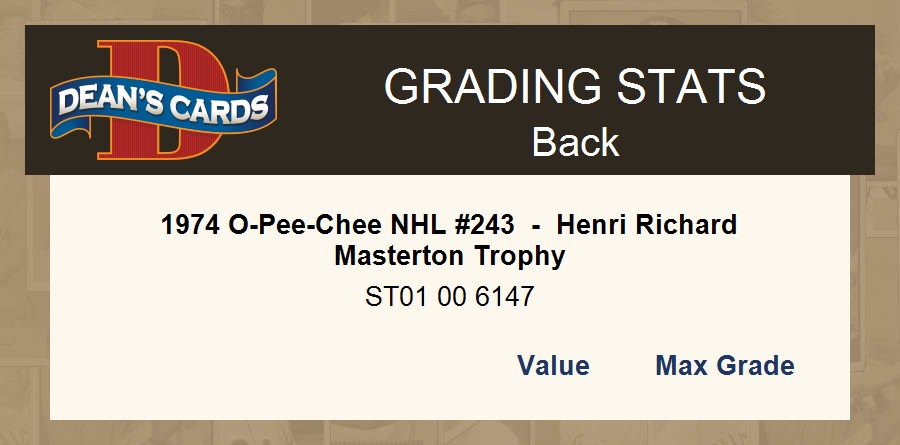Click the Dean's Cards logo
The height and width of the screenshot is (445, 900).
pos(164,100)
